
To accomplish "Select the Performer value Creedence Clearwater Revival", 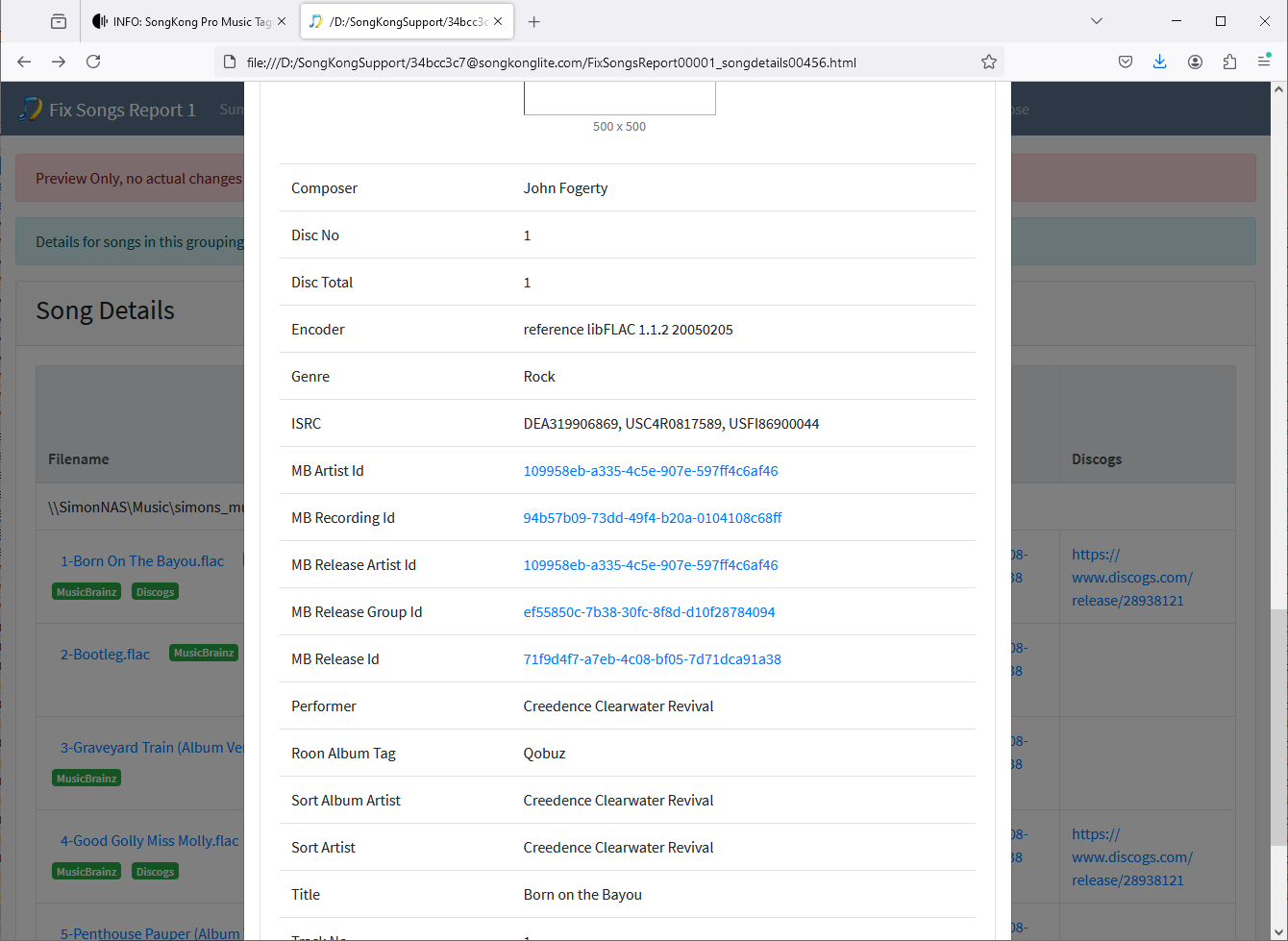I will tap(618, 706).
